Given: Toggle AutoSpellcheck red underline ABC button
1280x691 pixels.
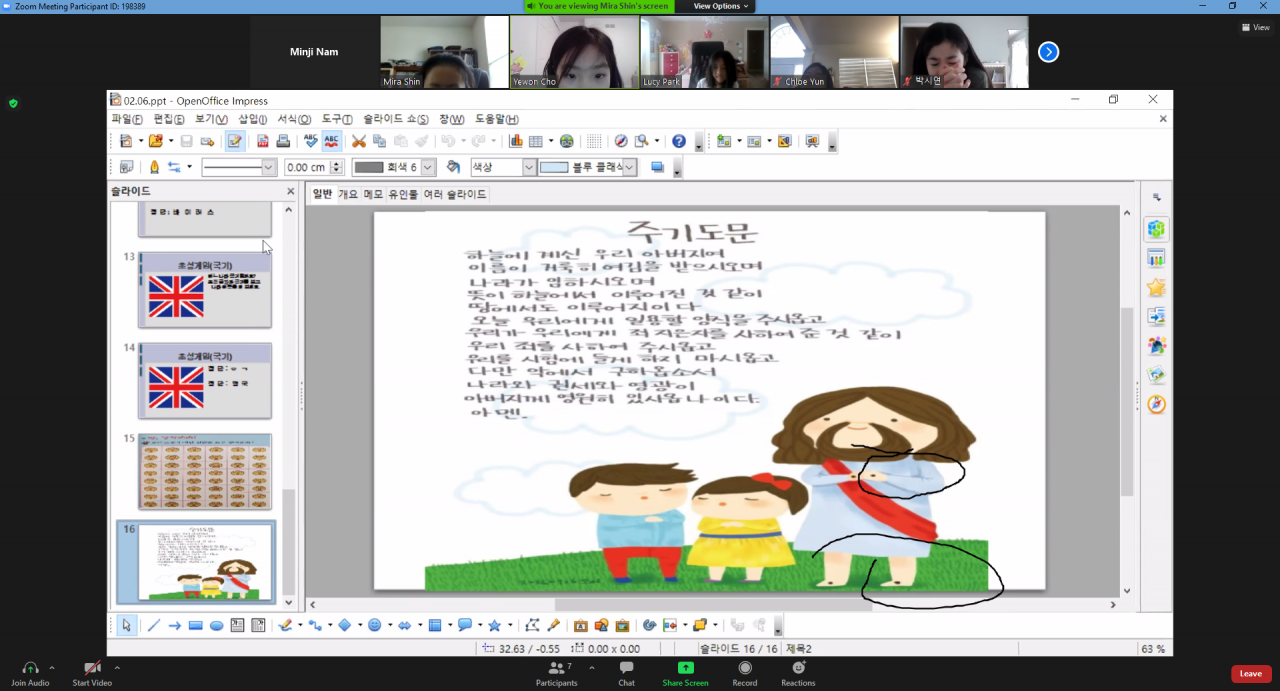Looking at the screenshot, I should click(331, 141).
